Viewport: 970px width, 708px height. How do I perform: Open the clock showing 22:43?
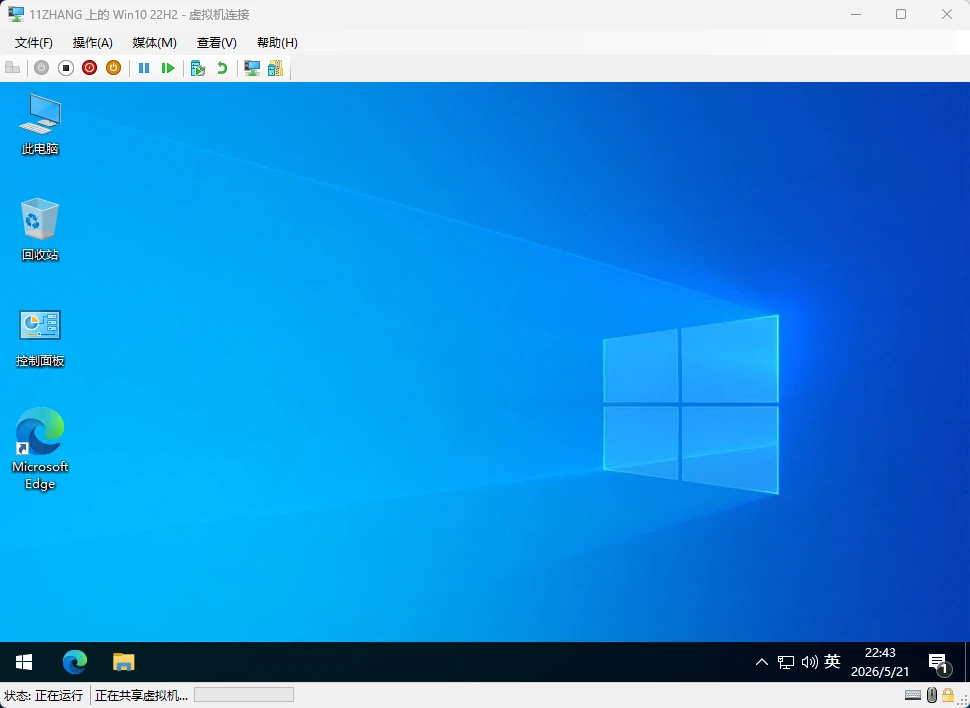(x=880, y=662)
